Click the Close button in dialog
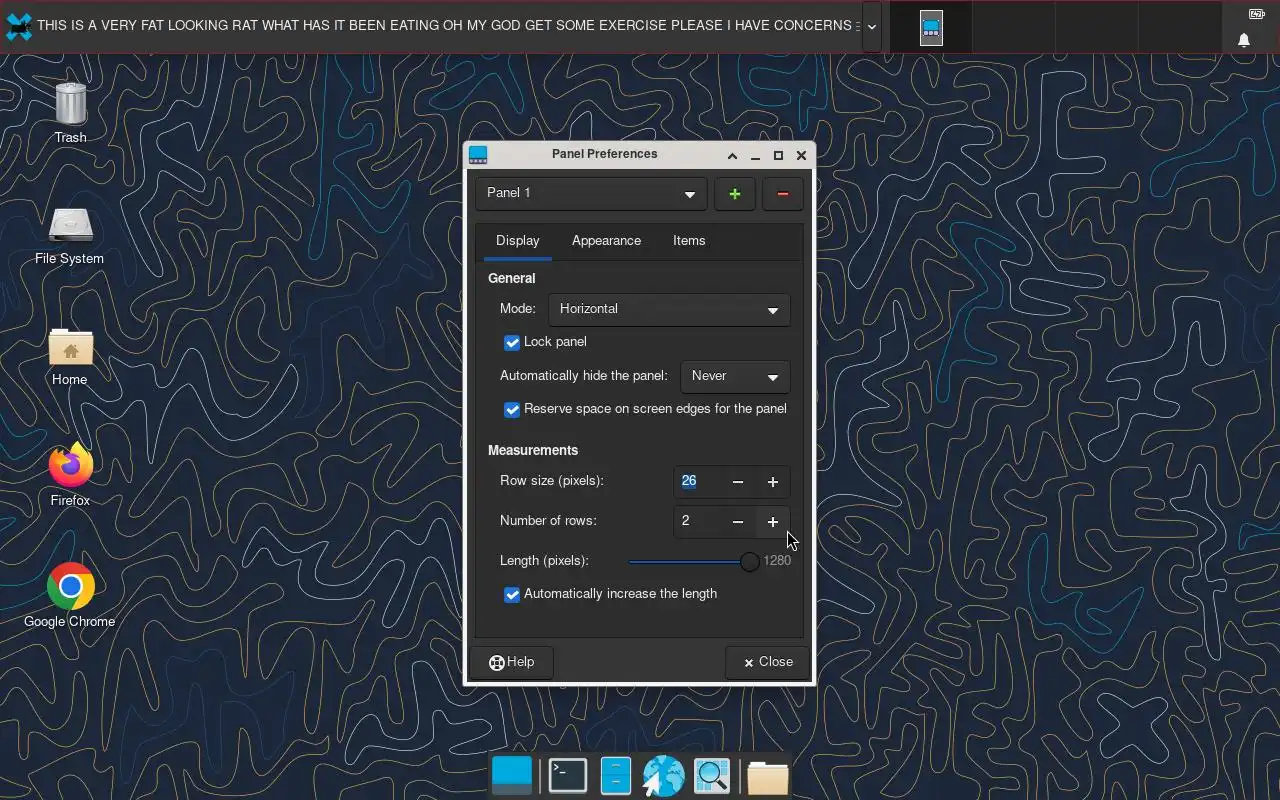The image size is (1280, 800). point(767,662)
